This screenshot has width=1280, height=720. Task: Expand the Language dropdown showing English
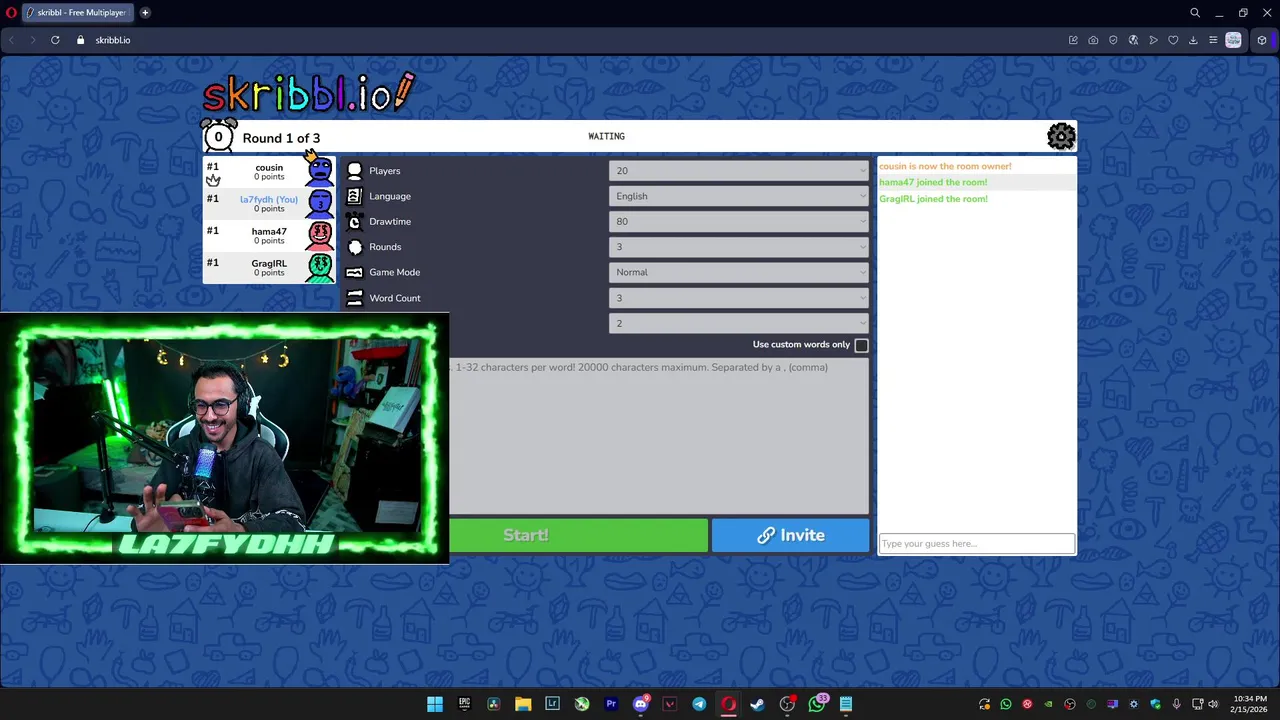pos(739,196)
